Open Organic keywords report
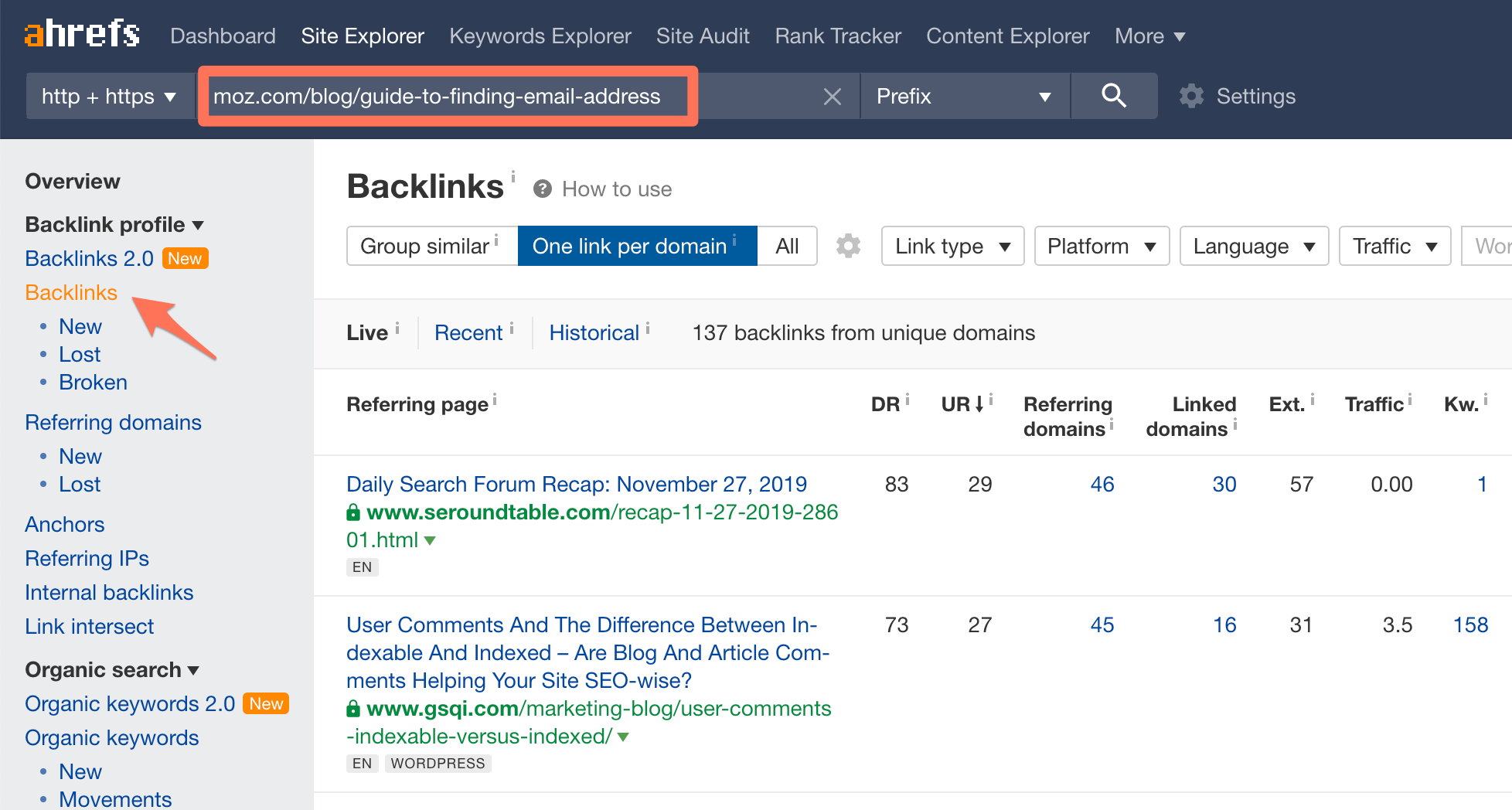The height and width of the screenshot is (810, 1512). pos(111,737)
